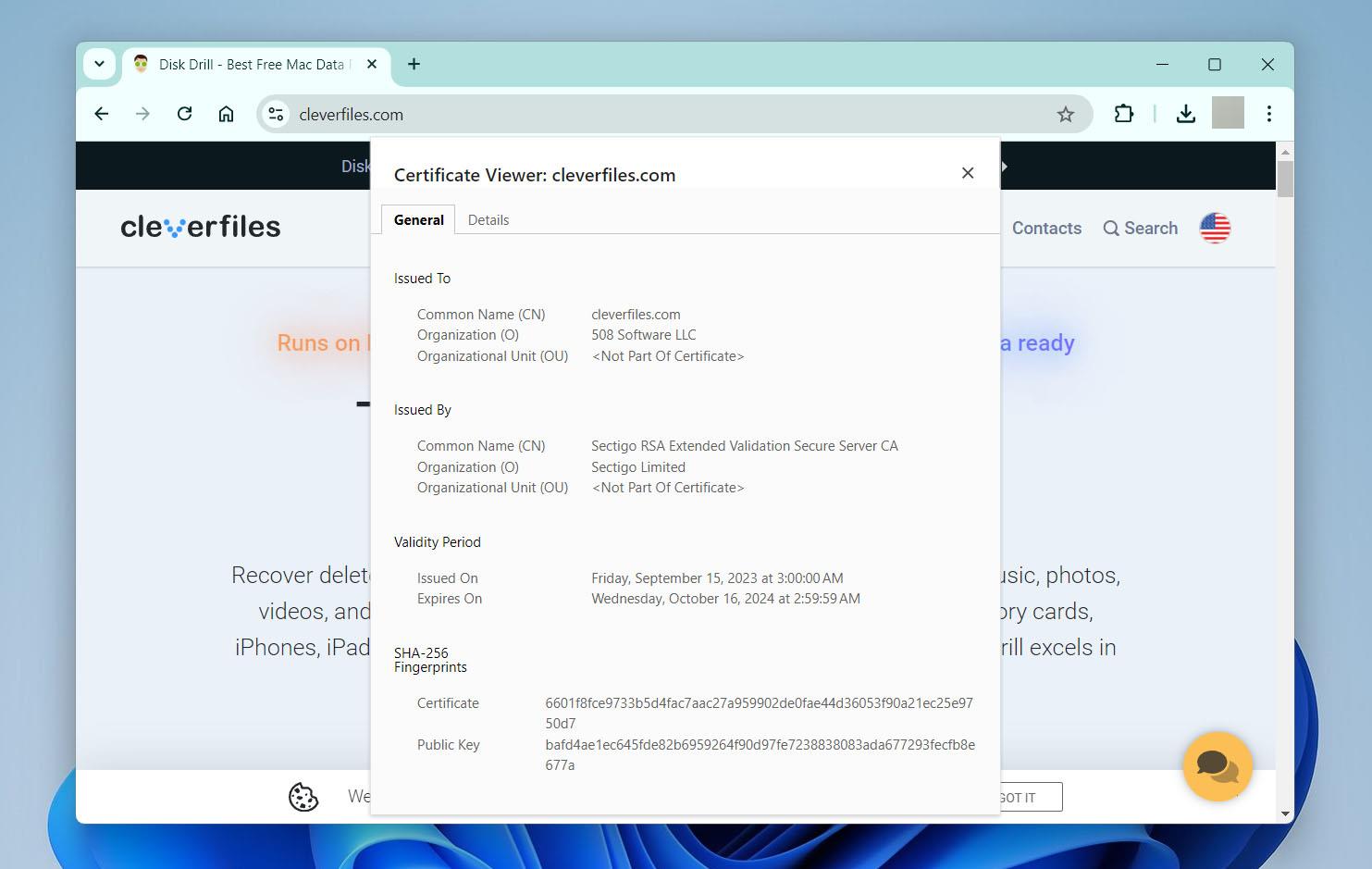Open the browser profile avatar
The image size is (1372, 869).
point(1228,113)
